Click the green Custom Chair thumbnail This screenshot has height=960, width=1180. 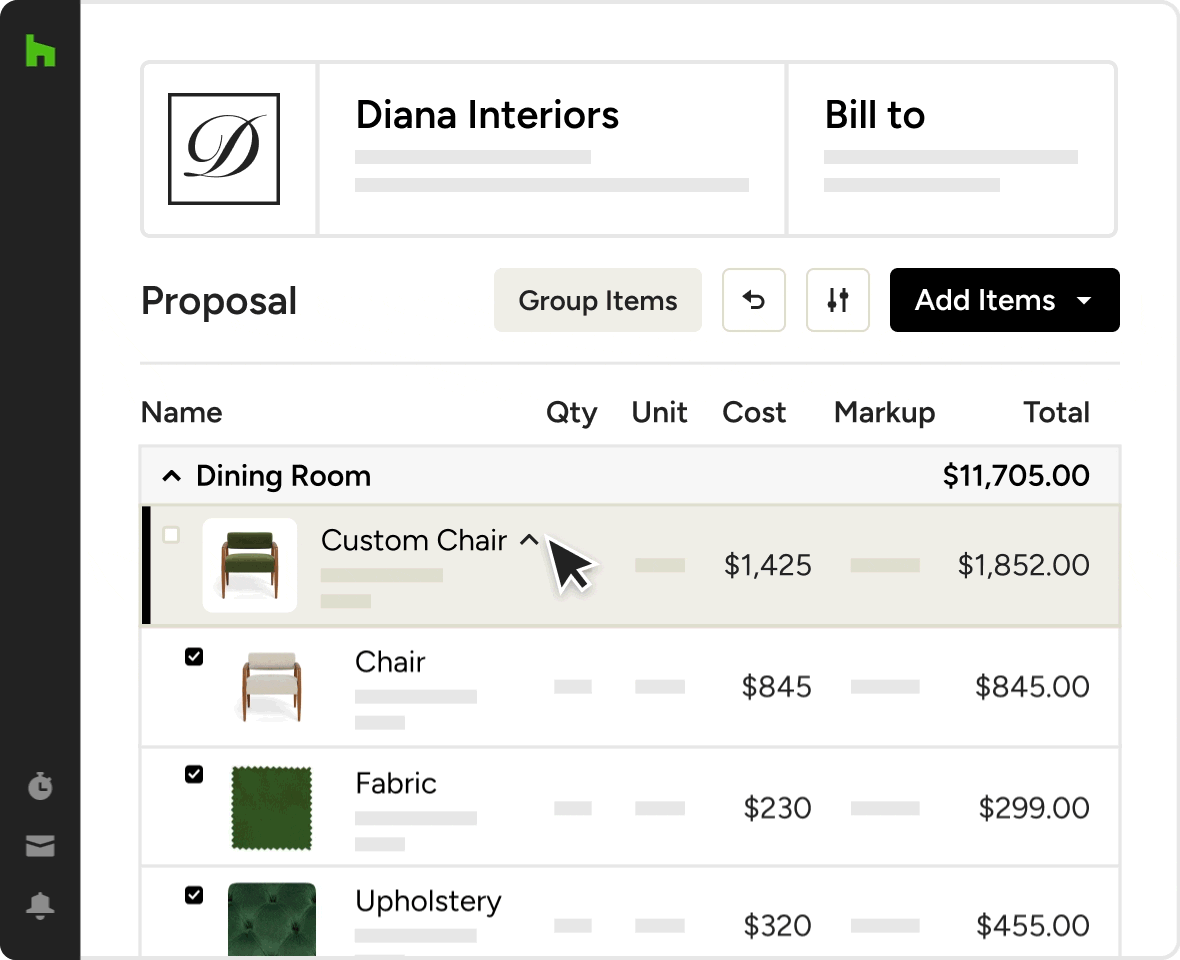click(250, 565)
